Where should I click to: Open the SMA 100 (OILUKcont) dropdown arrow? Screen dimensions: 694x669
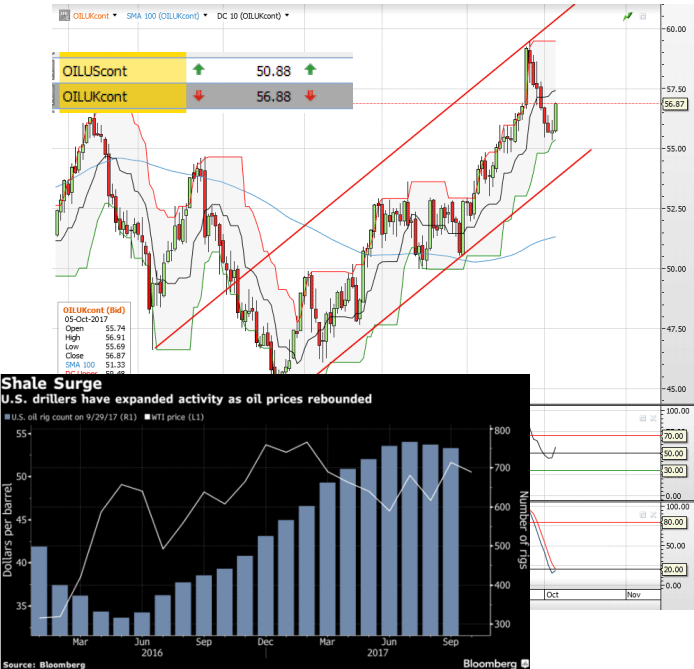click(x=205, y=15)
